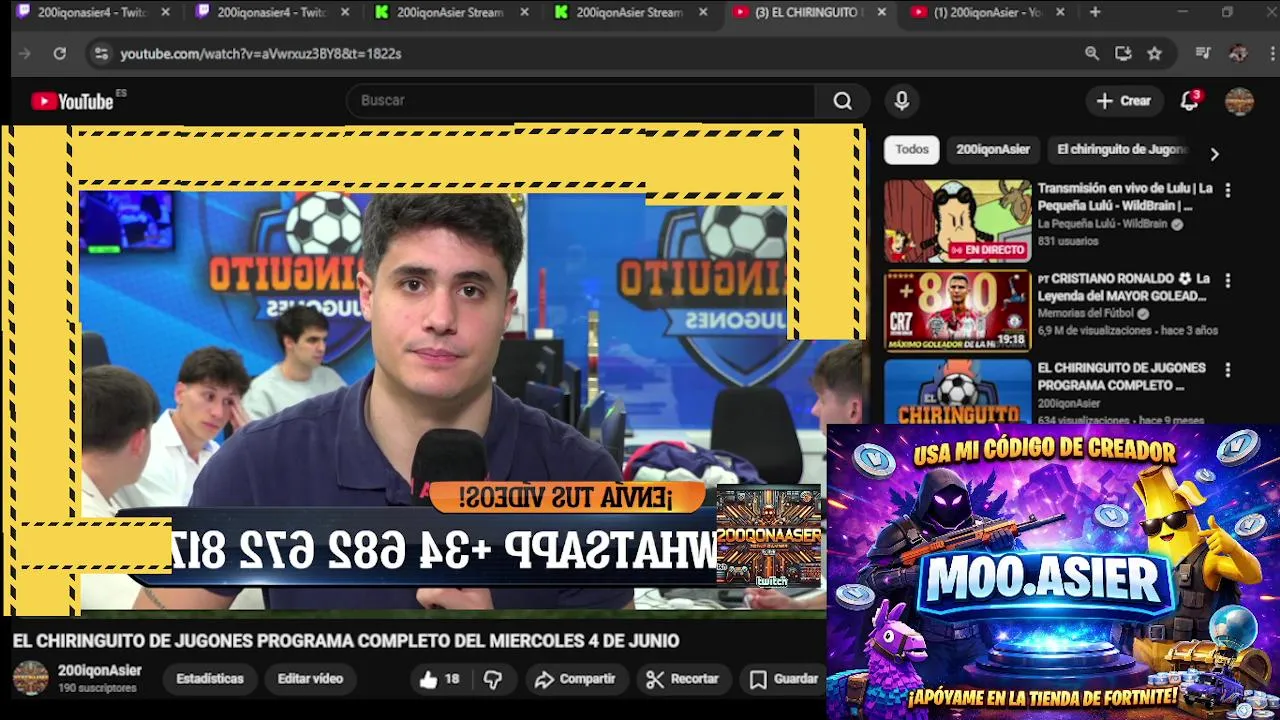
Task: Click the video title 'MIERCOLES 4 DE JUNIO'
Action: (585, 641)
